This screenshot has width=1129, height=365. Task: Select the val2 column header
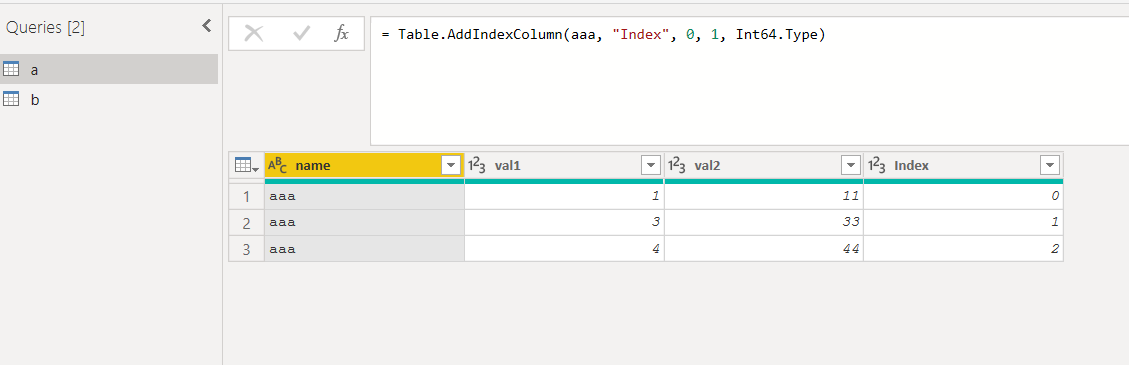point(763,166)
